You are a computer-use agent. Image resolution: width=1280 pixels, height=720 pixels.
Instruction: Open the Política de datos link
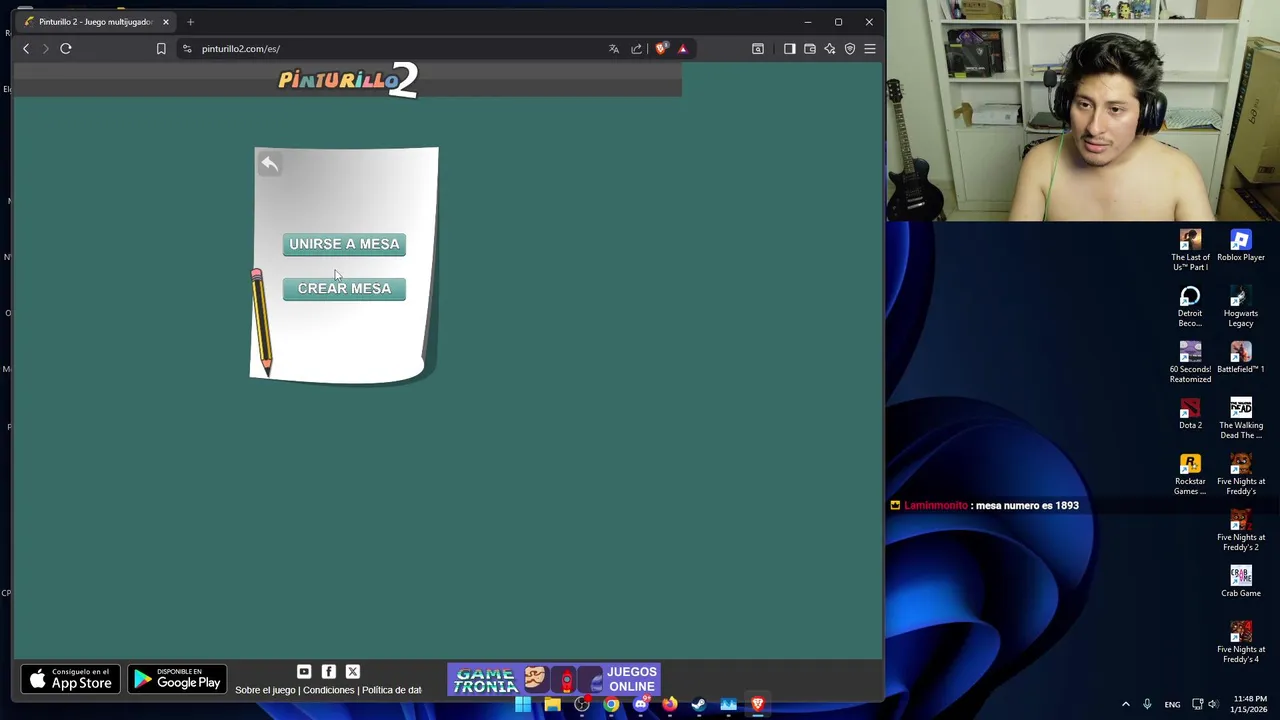pyautogui.click(x=391, y=690)
